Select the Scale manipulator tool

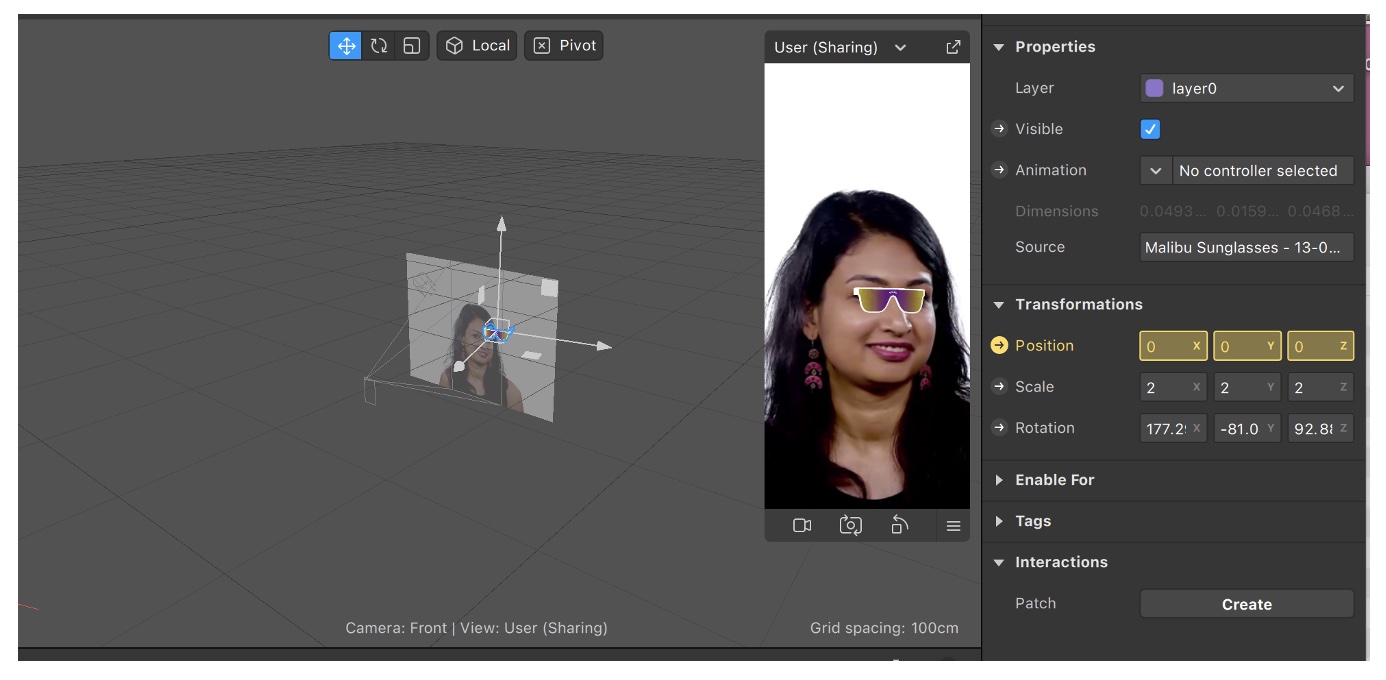[x=412, y=46]
